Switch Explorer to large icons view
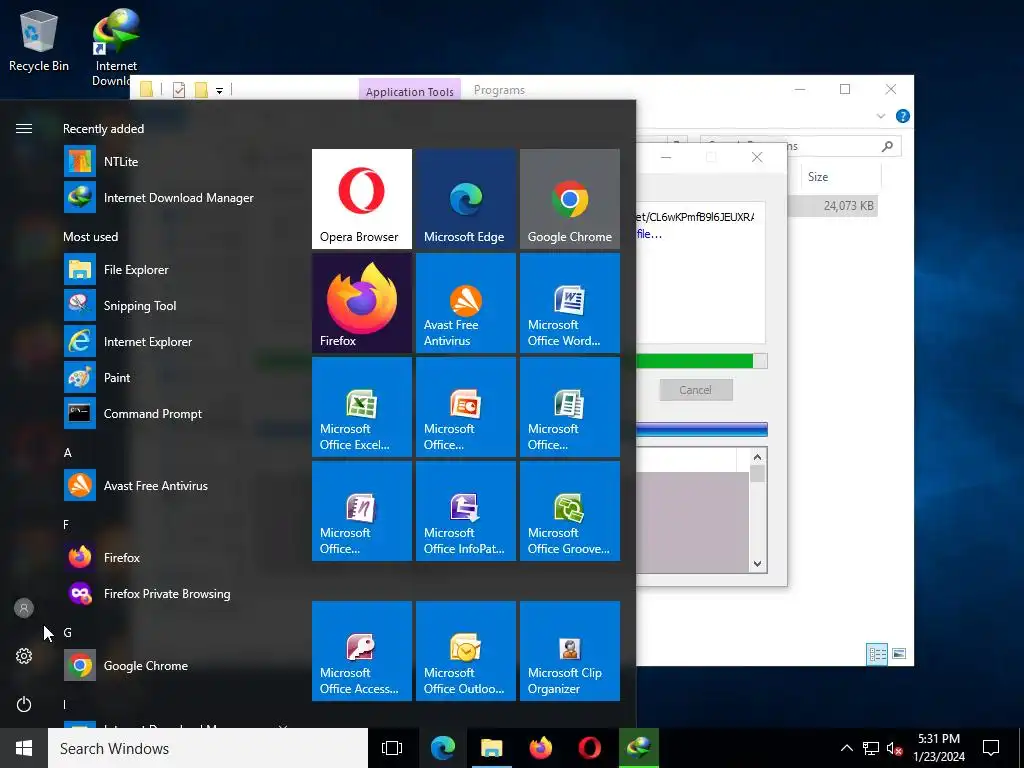Screen dimensions: 1024x768 [899, 654]
